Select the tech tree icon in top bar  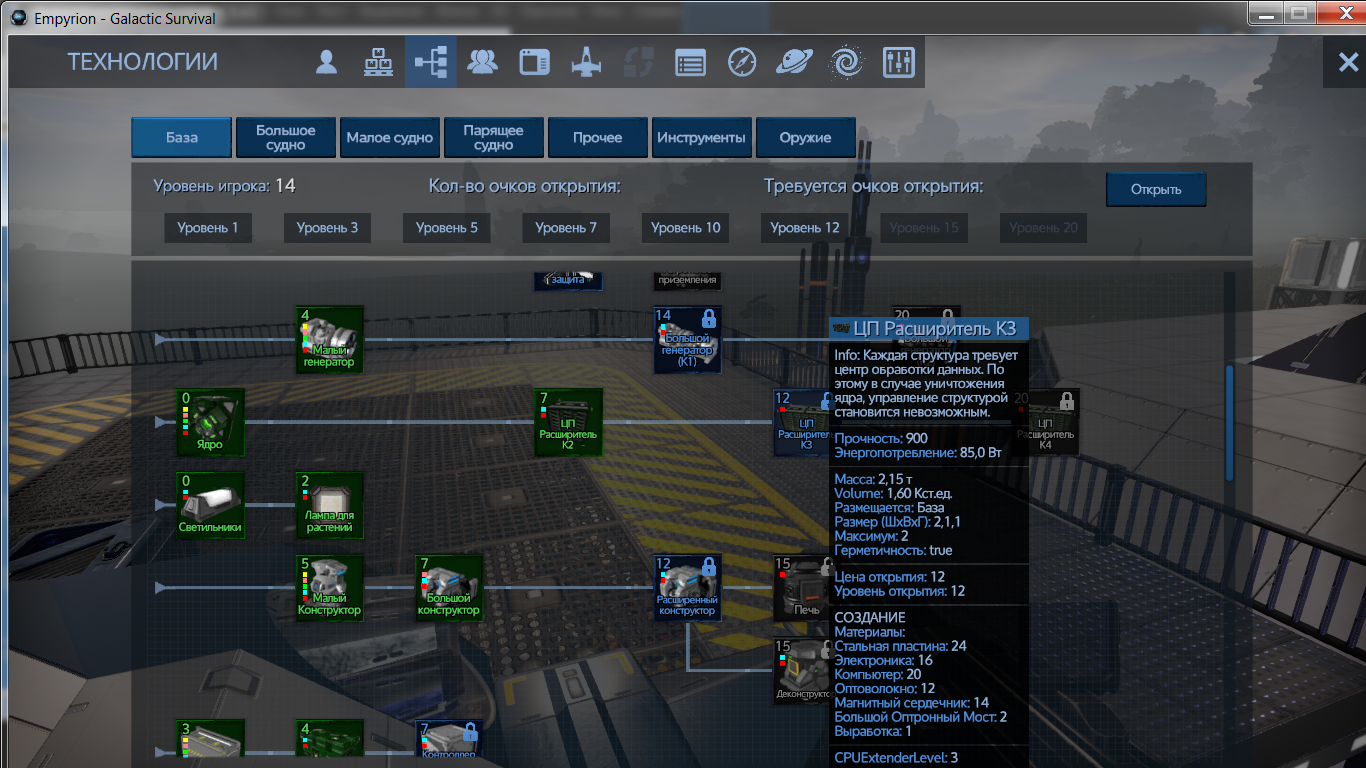(431, 62)
